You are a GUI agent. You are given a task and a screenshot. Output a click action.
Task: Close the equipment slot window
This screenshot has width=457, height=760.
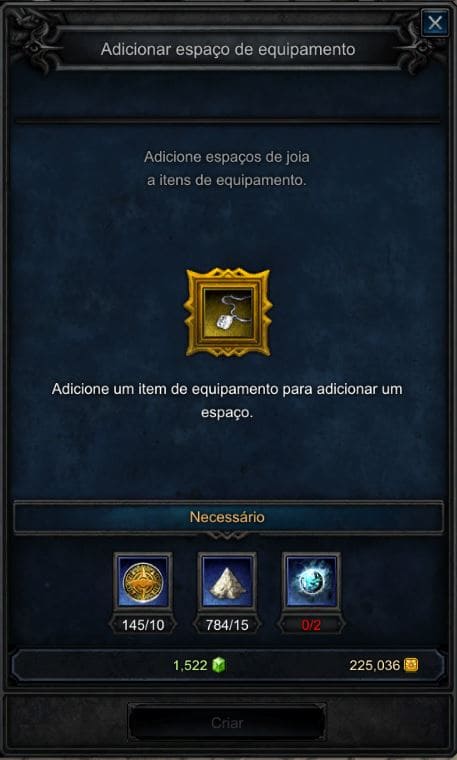(435, 23)
